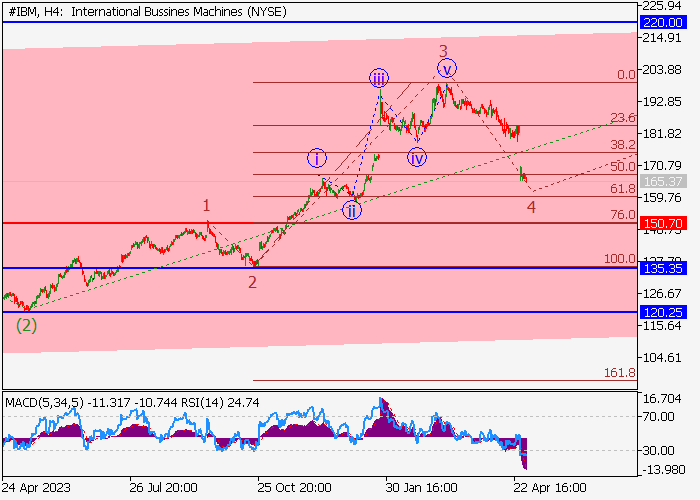Click the circled wave iv label

coord(417,158)
